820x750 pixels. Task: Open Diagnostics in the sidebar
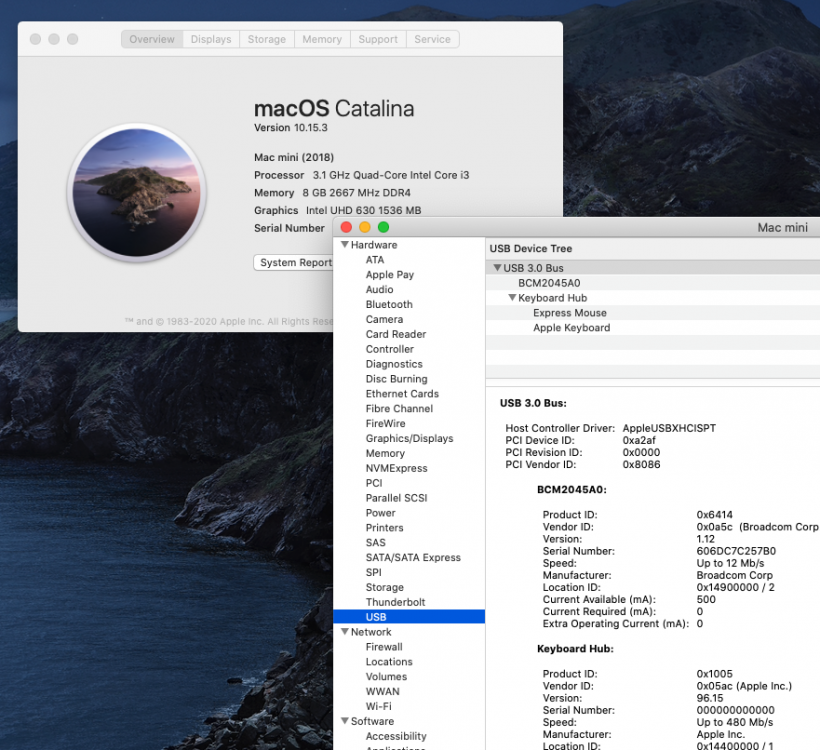394,364
